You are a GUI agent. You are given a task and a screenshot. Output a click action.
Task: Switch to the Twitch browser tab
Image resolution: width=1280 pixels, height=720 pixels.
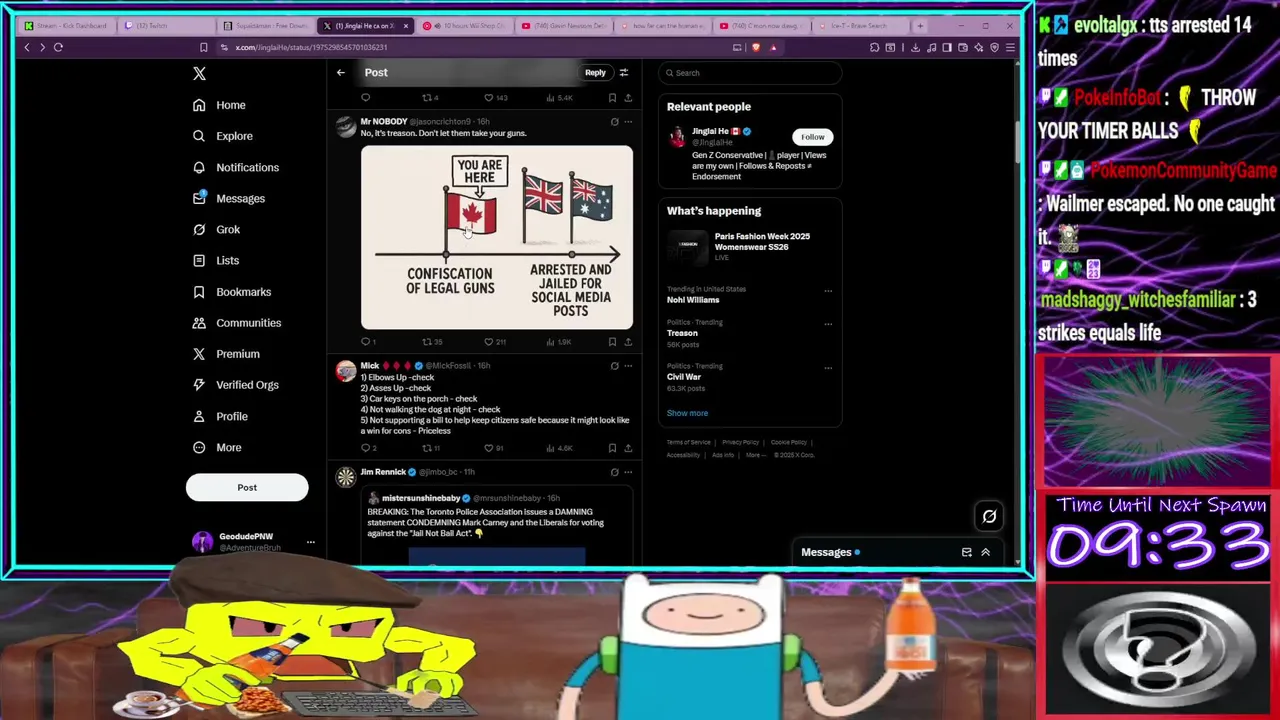[166, 25]
